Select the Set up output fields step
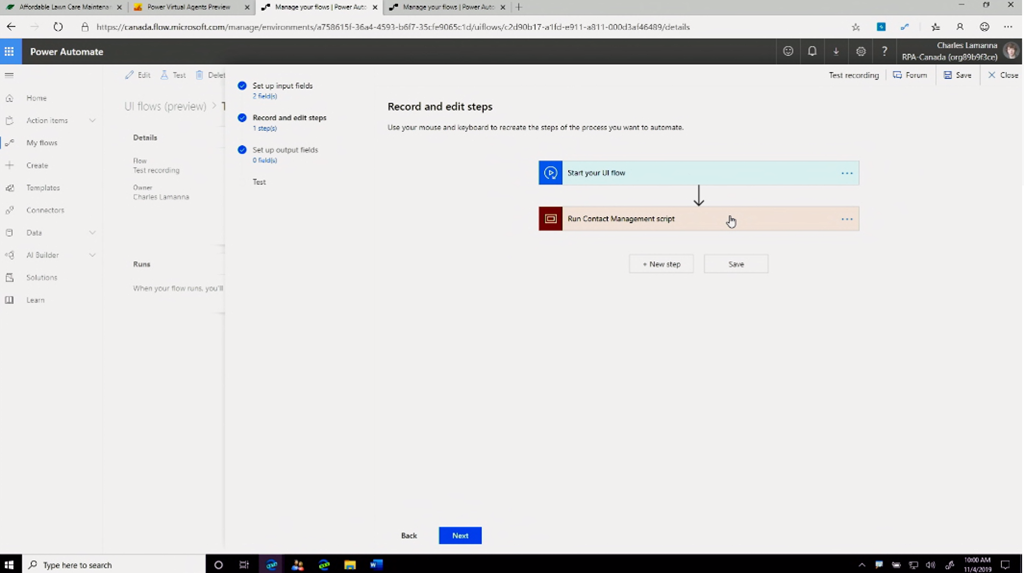The width and height of the screenshot is (1024, 573). click(285, 150)
